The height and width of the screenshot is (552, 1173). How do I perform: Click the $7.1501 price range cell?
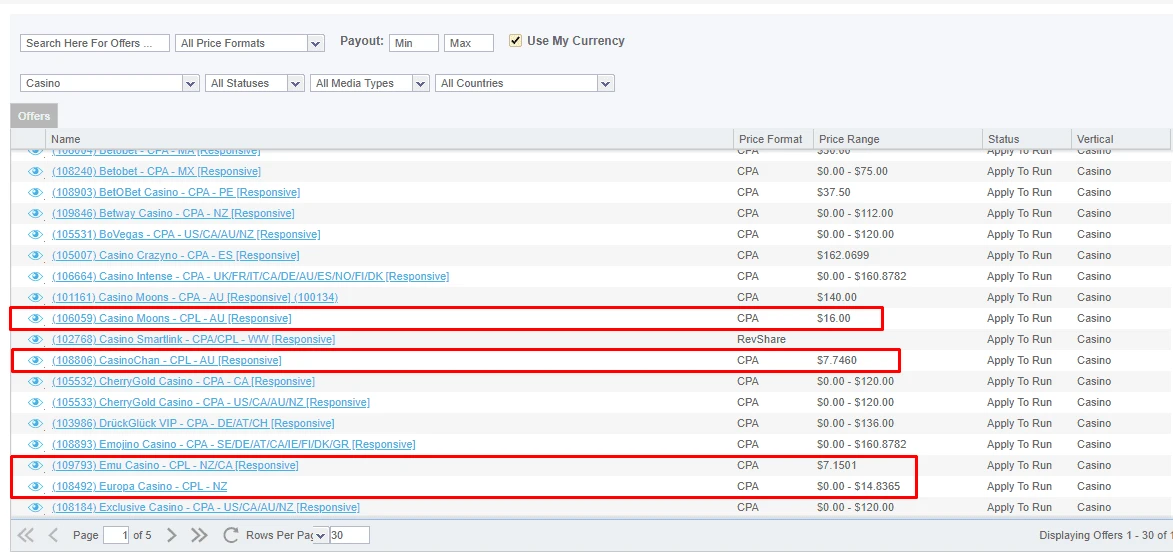pos(837,464)
